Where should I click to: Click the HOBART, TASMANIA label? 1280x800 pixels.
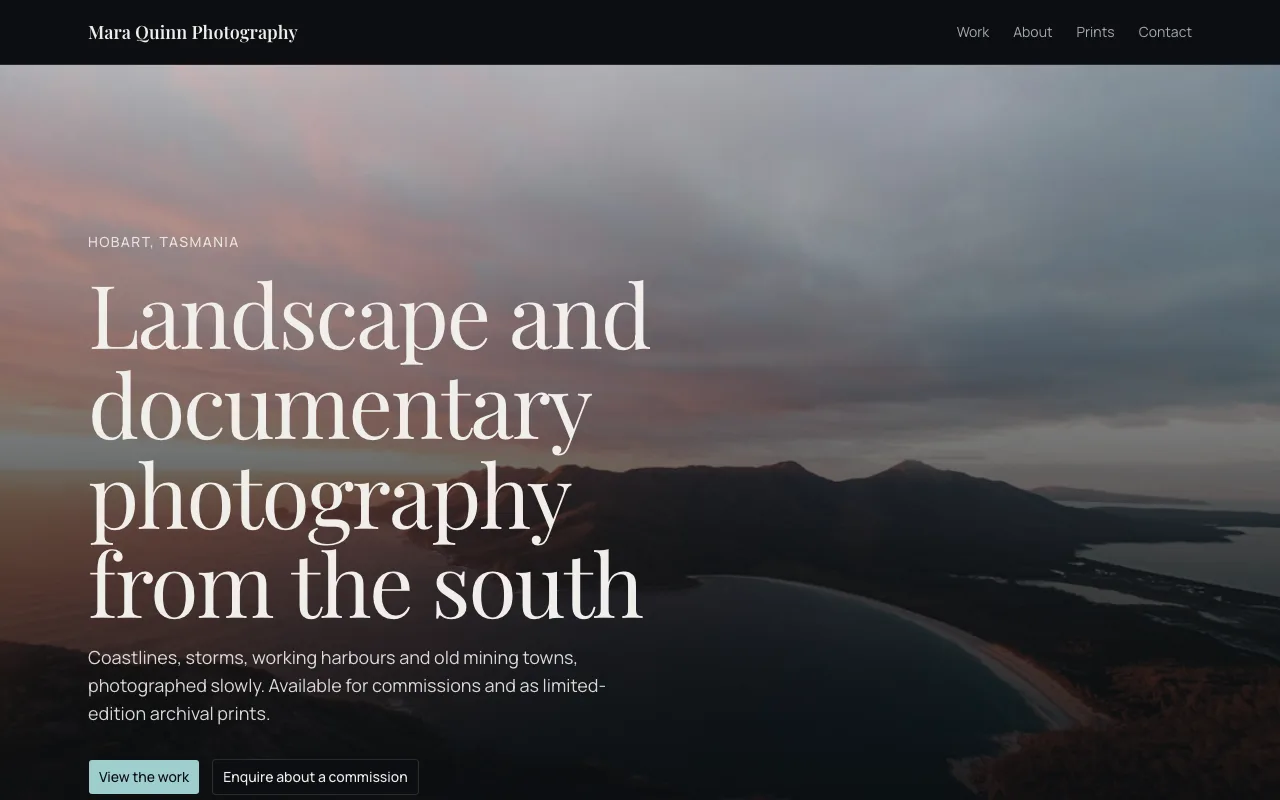coord(163,242)
